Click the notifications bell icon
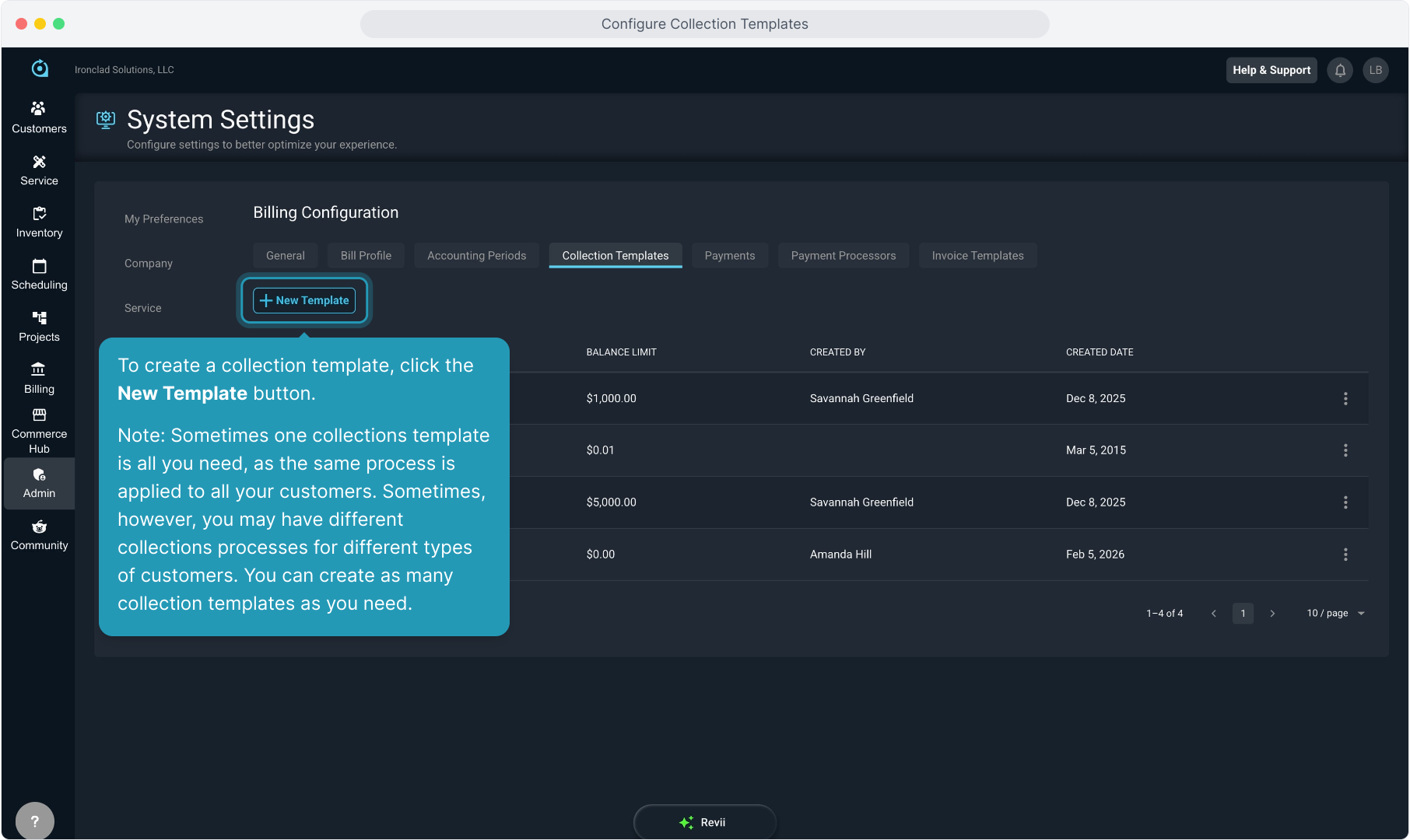 [1340, 70]
